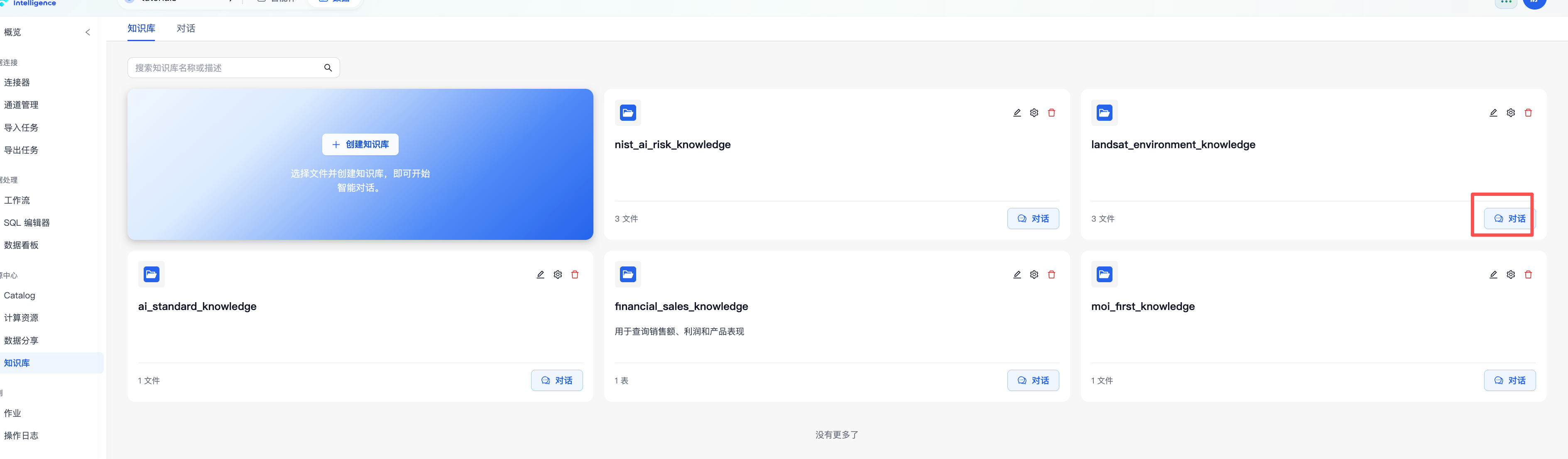
Task: Open settings gear for landsat_environment_knowledge
Action: [x=1510, y=113]
